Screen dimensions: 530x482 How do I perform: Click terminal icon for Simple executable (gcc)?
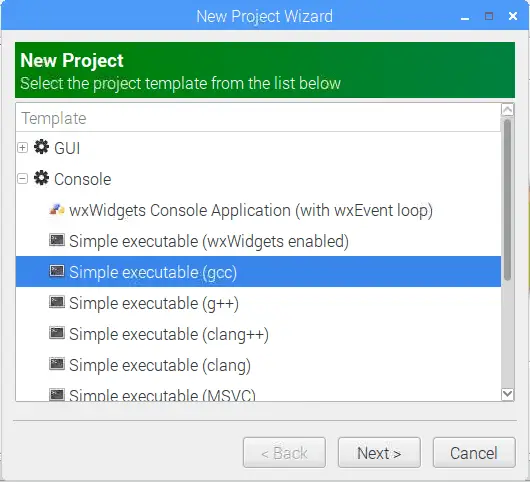click(x=56, y=271)
